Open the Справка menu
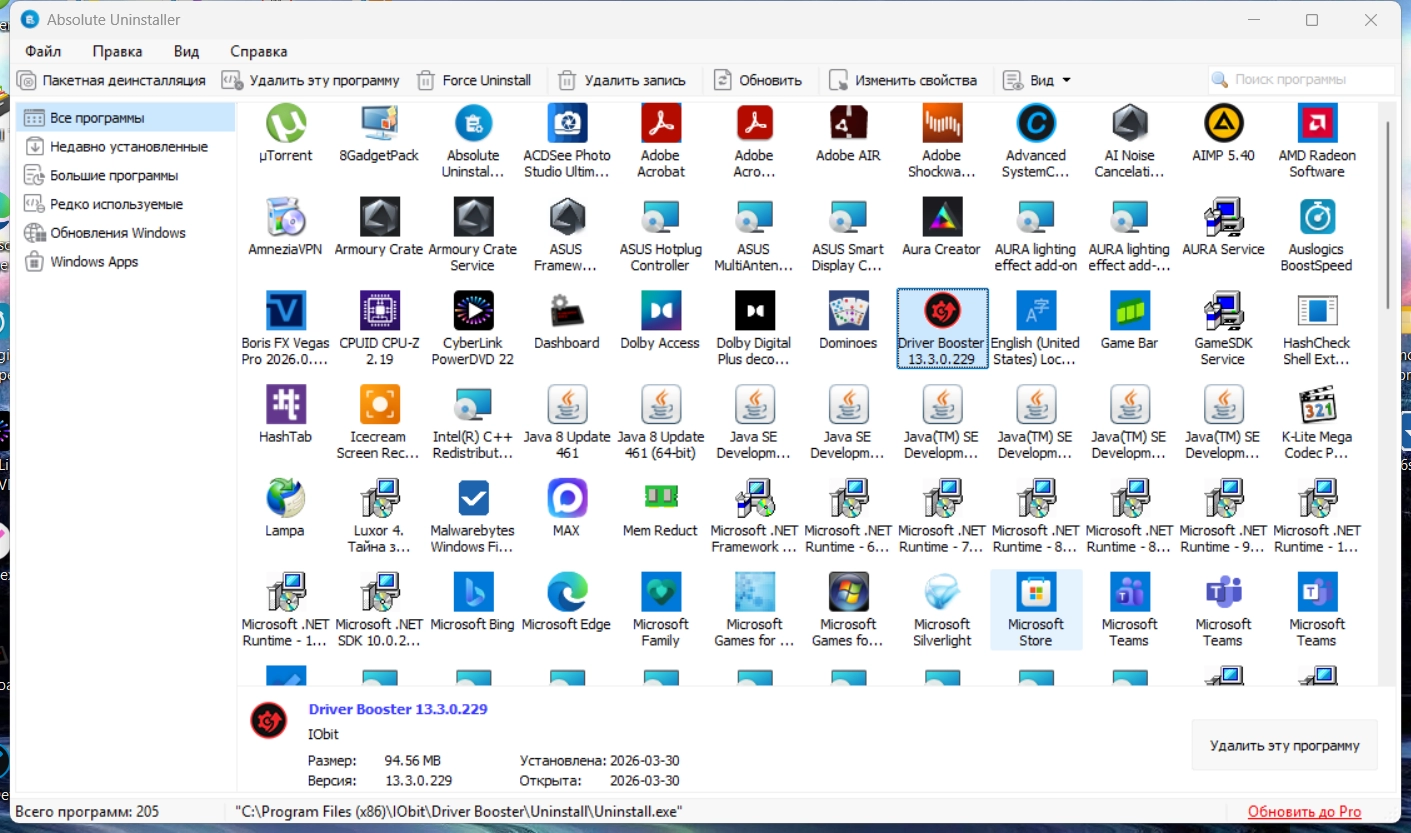 pyautogui.click(x=258, y=51)
